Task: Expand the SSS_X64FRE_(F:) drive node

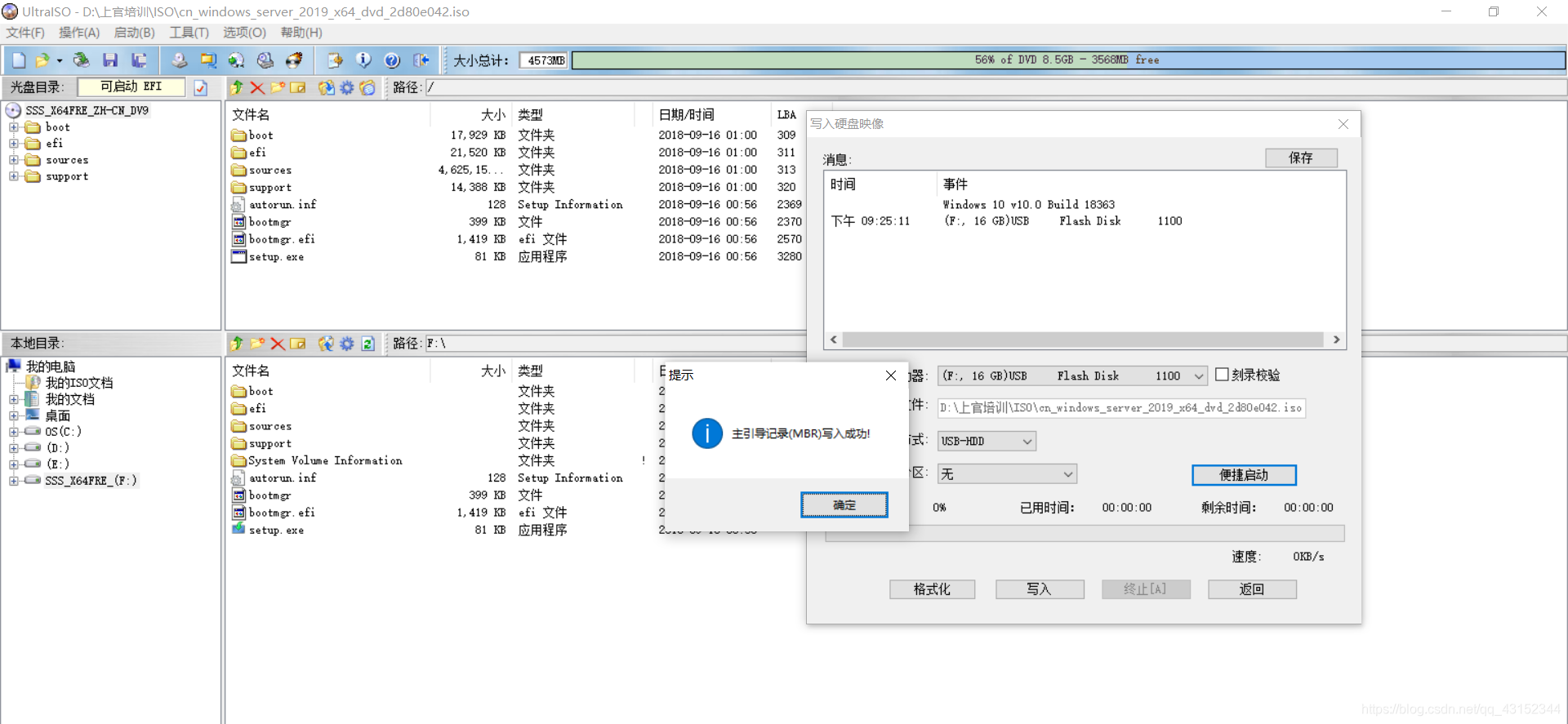Action: [x=14, y=481]
